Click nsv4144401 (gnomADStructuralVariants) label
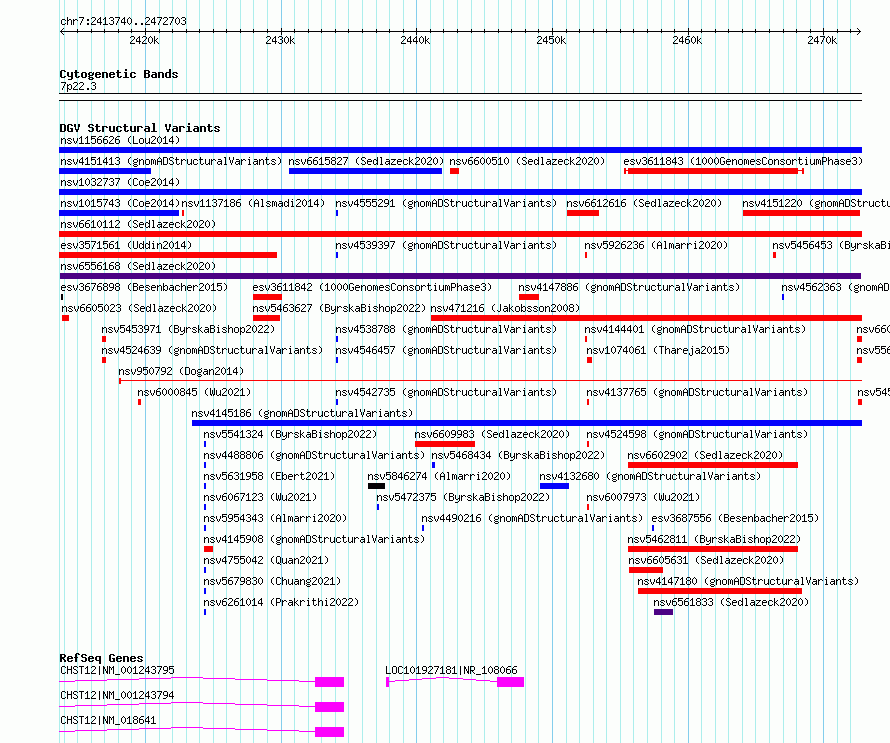 pos(695,329)
